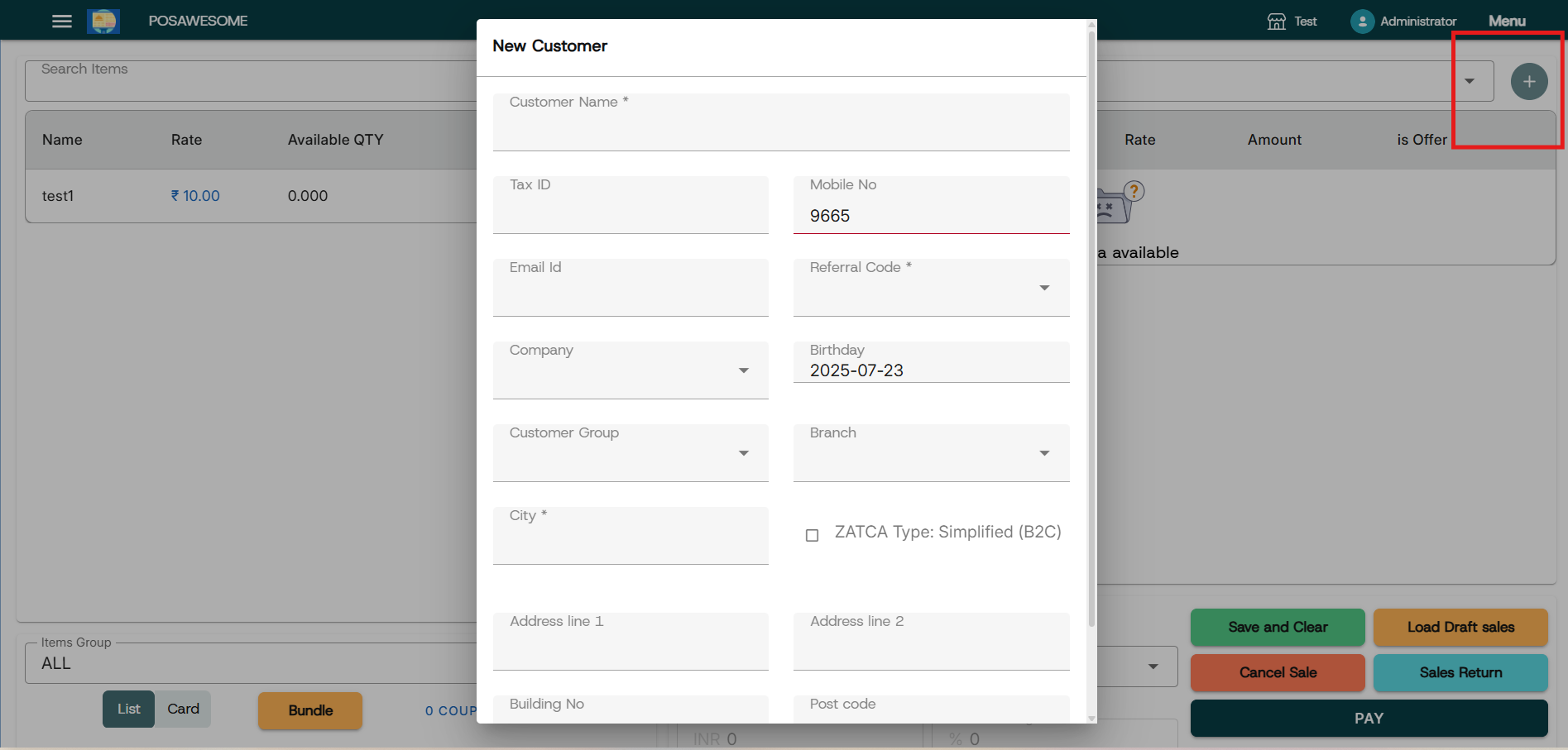Open the Administrator user avatar

pos(1362,21)
